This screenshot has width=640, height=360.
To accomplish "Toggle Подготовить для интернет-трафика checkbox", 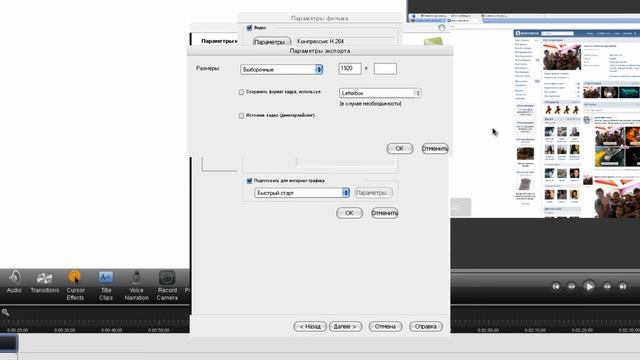I will [249, 181].
